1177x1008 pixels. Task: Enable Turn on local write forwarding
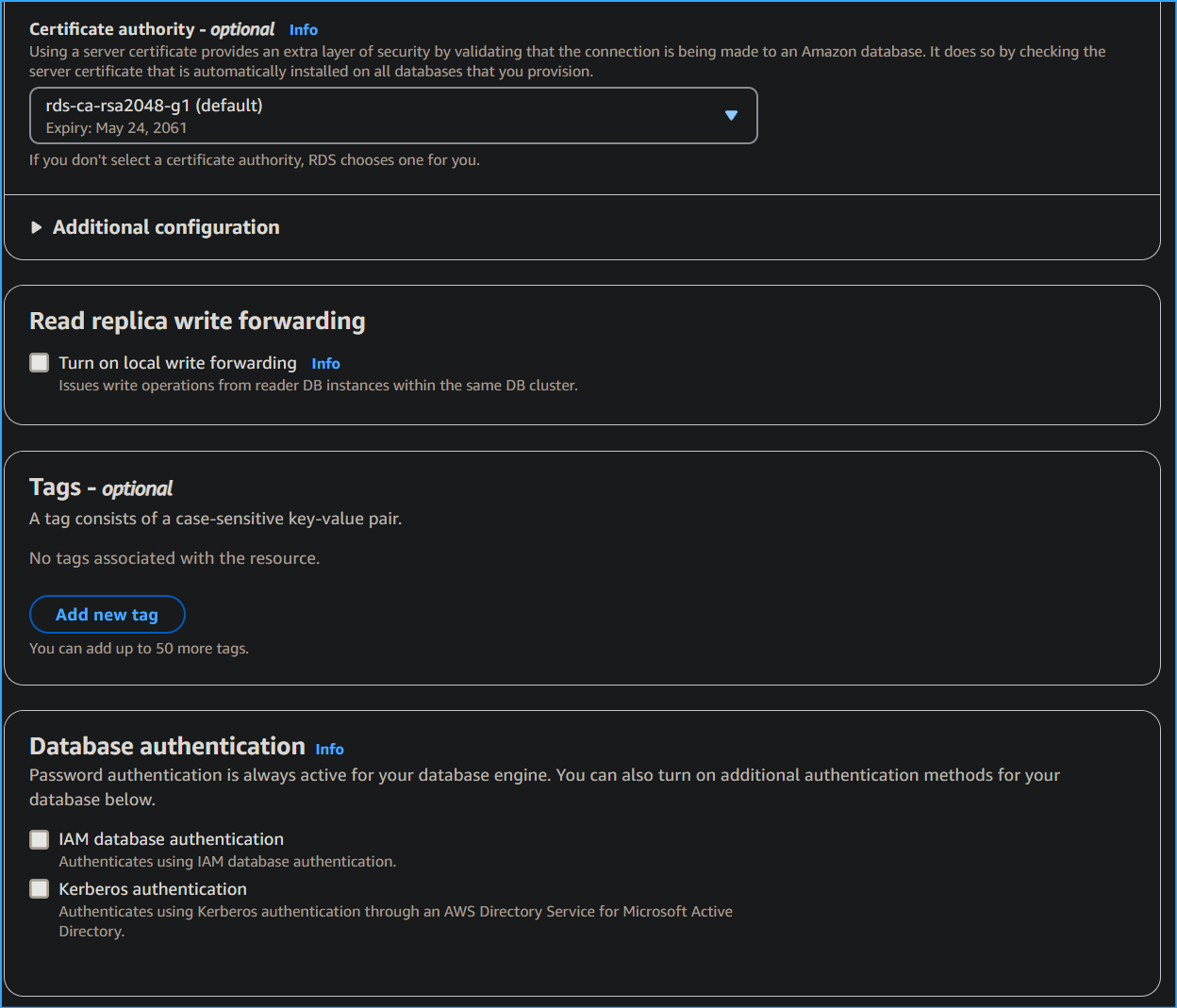39,361
